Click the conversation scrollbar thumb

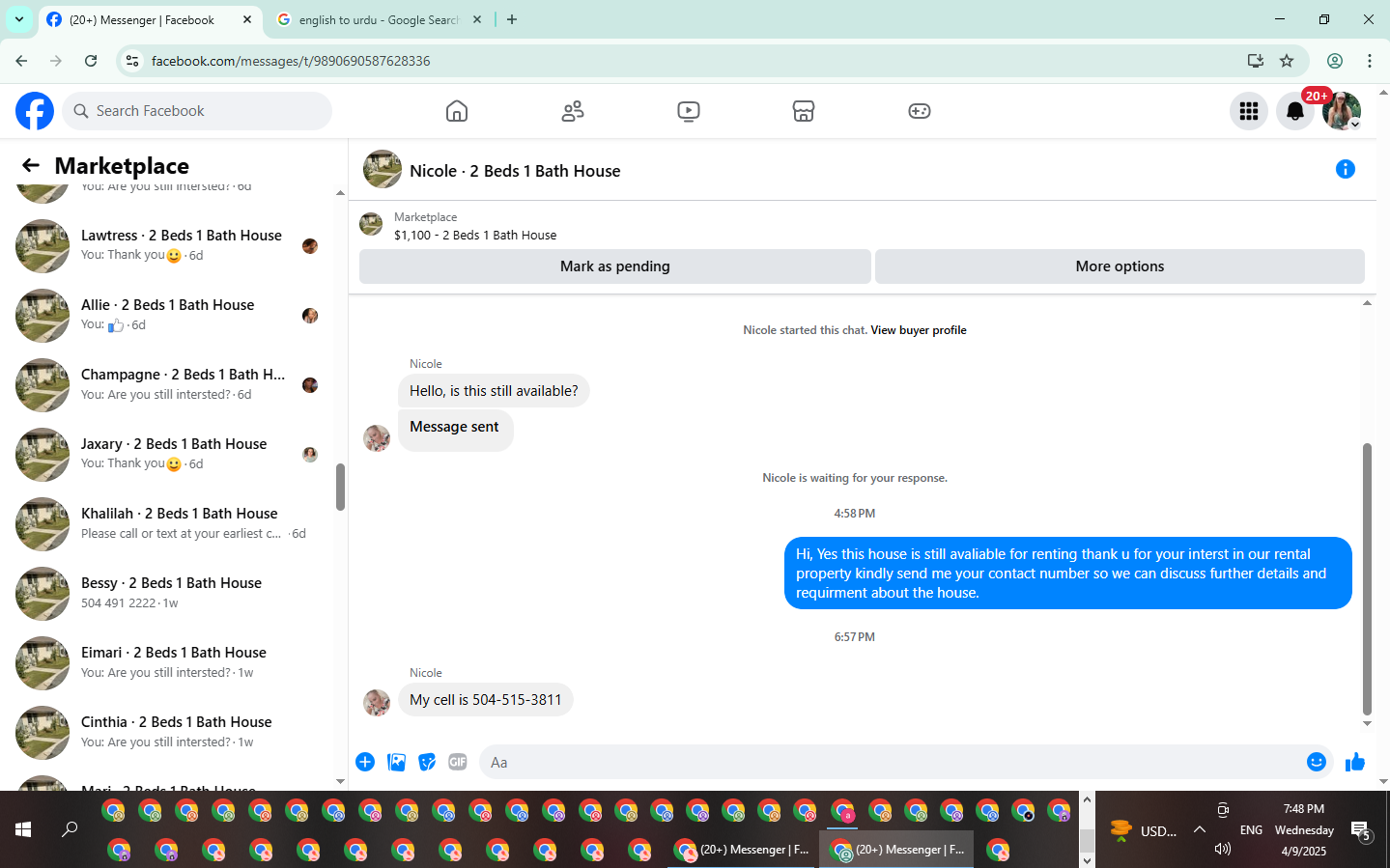pyautogui.click(x=1367, y=579)
